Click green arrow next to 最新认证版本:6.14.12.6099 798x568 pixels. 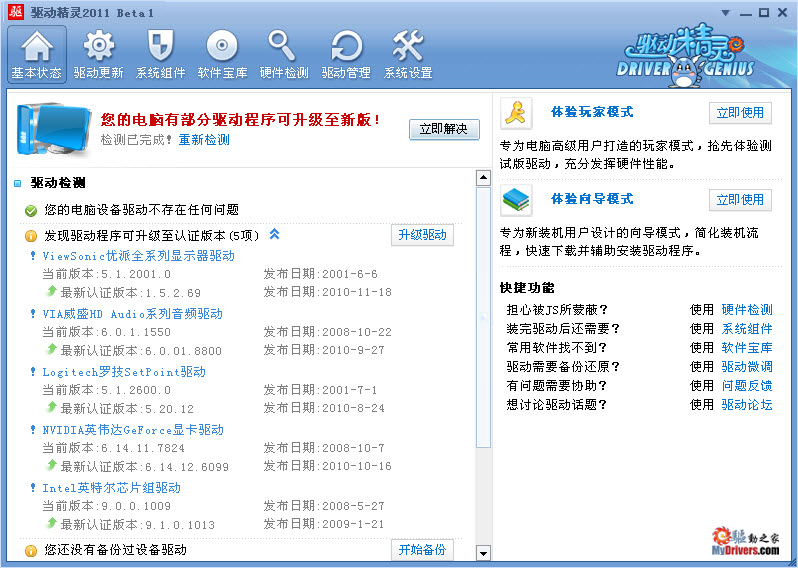tap(51, 465)
